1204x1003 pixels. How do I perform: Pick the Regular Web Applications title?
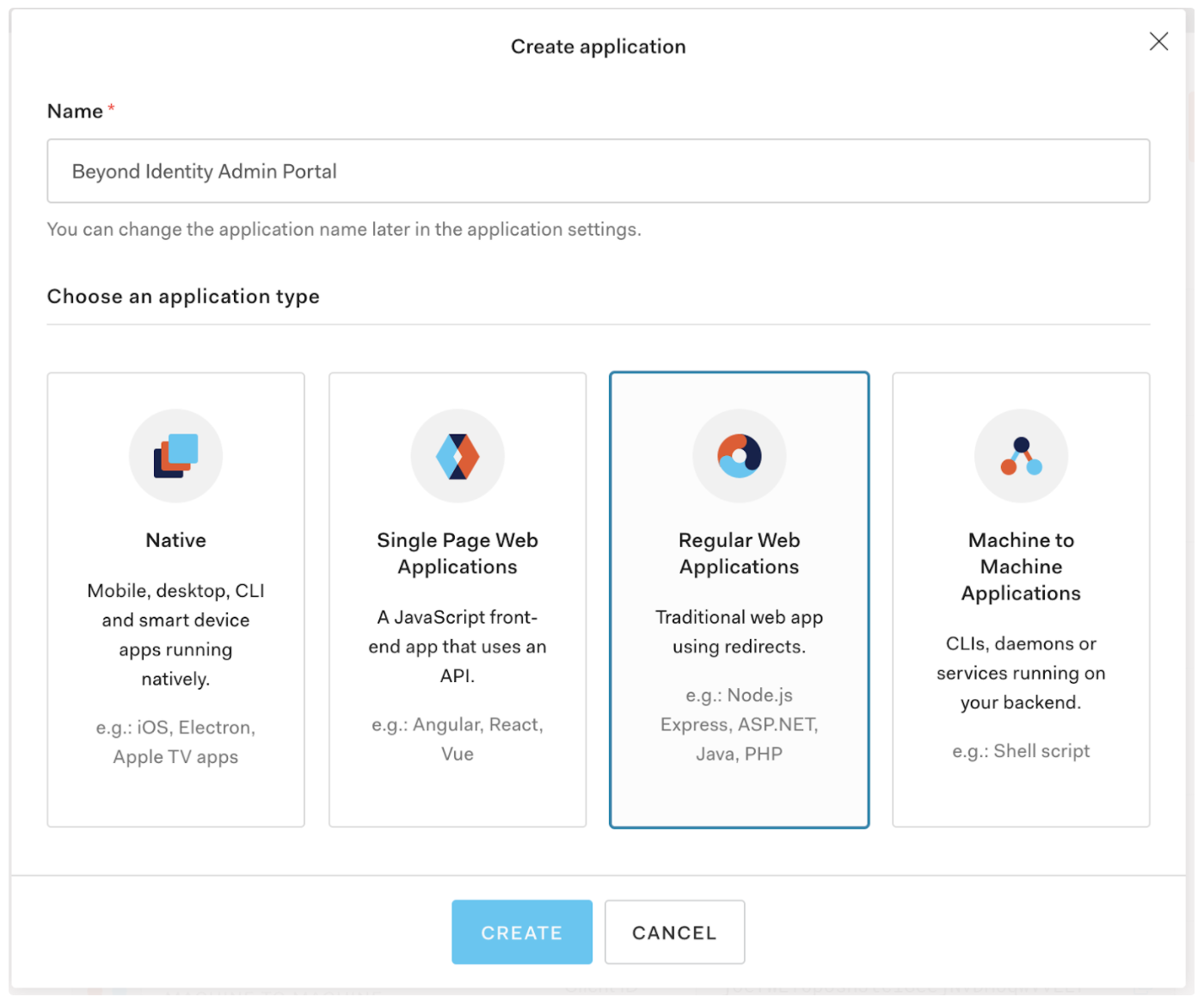tap(740, 553)
